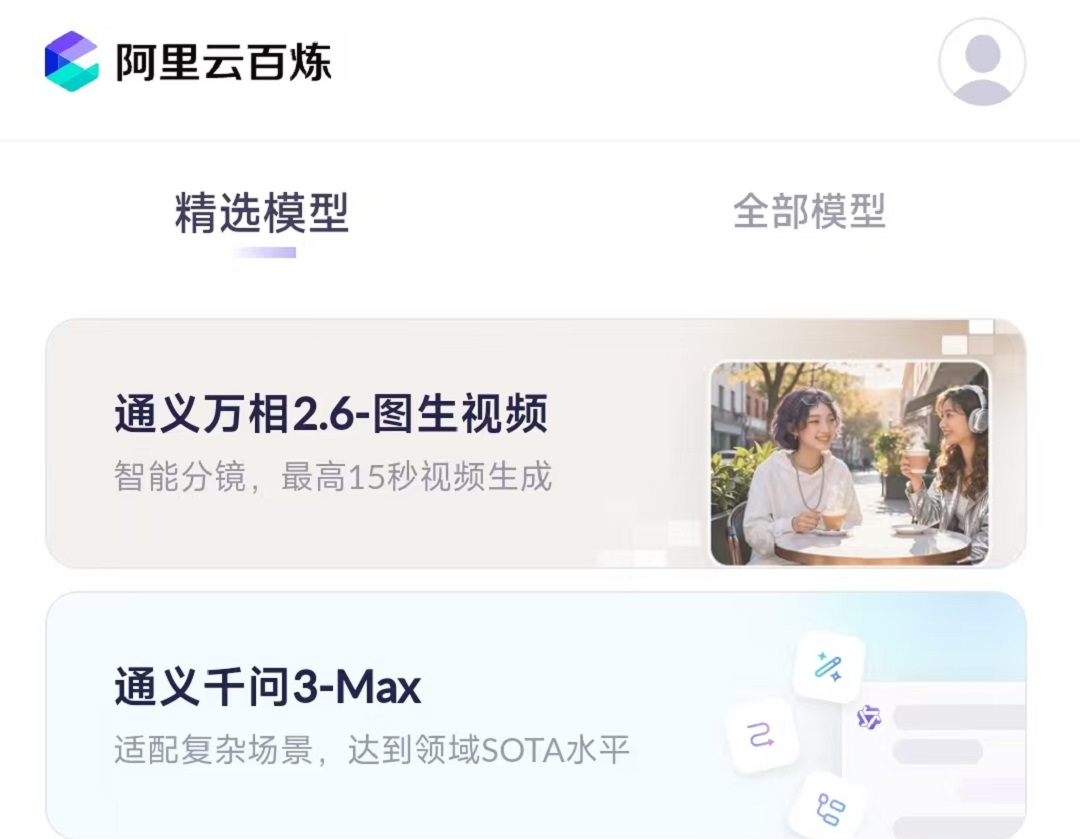
Task: Click the two women café video thumbnail
Action: click(x=850, y=463)
